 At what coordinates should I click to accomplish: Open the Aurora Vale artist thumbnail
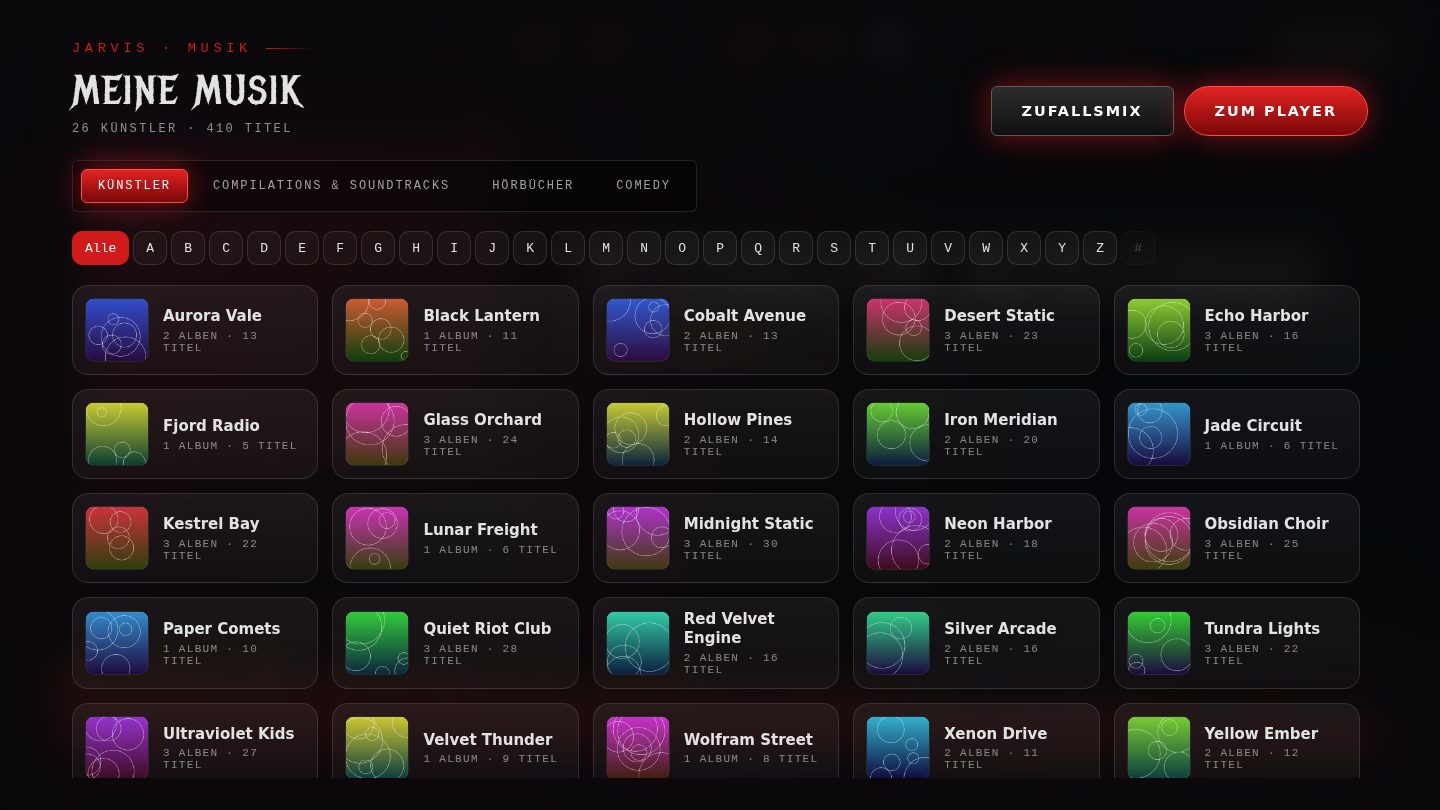117,330
